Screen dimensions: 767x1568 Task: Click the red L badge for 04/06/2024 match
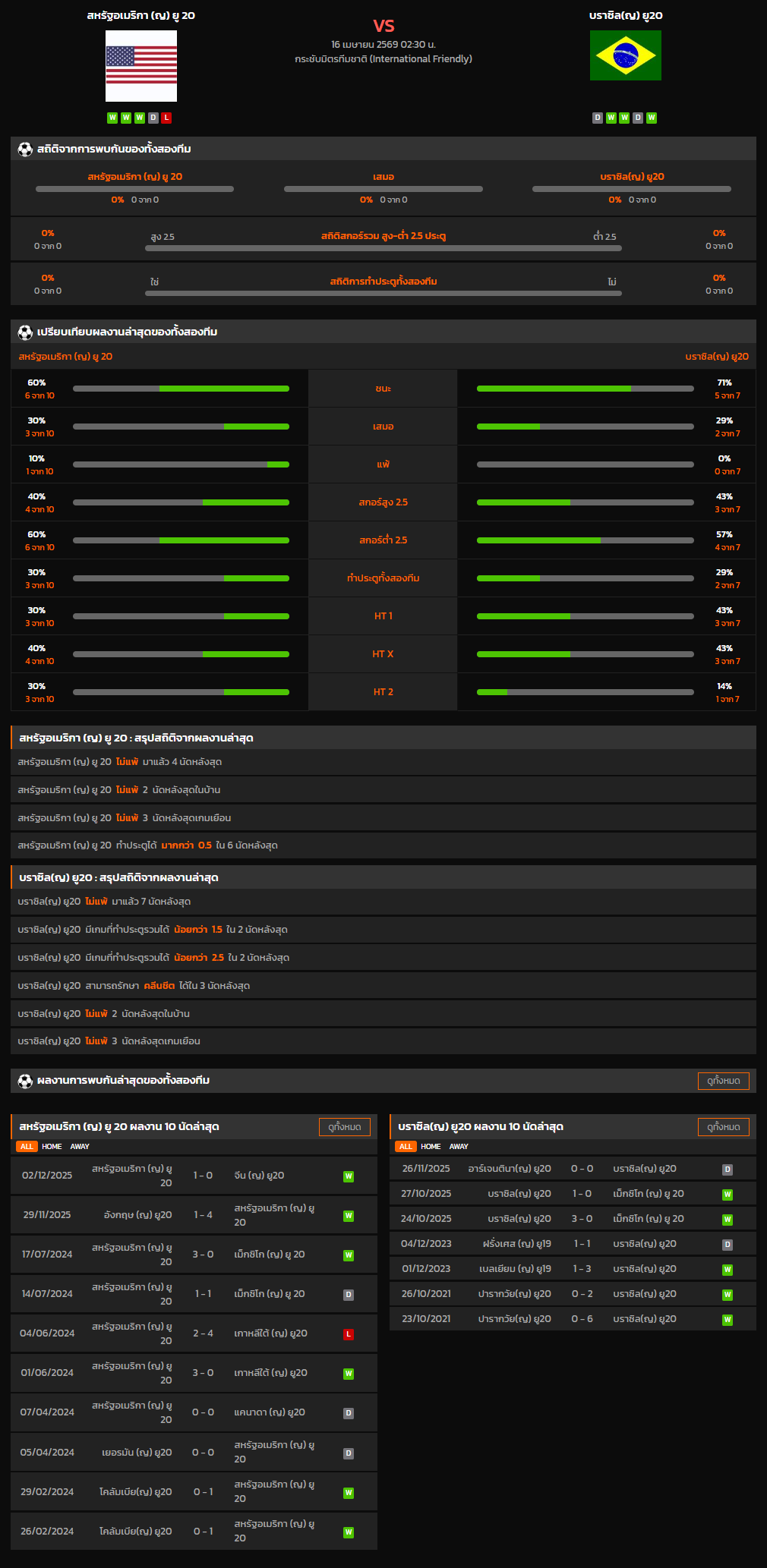349,1334
